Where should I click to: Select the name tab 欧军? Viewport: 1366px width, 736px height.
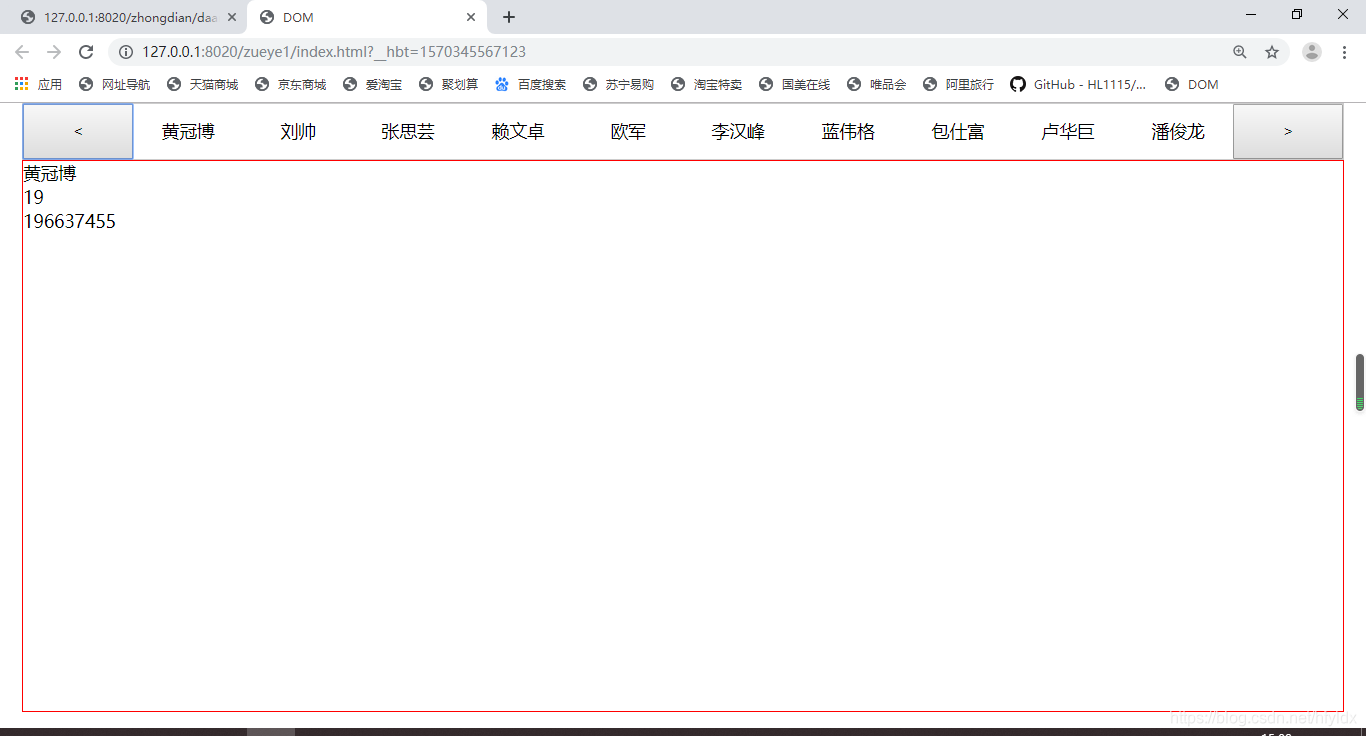pyautogui.click(x=628, y=131)
